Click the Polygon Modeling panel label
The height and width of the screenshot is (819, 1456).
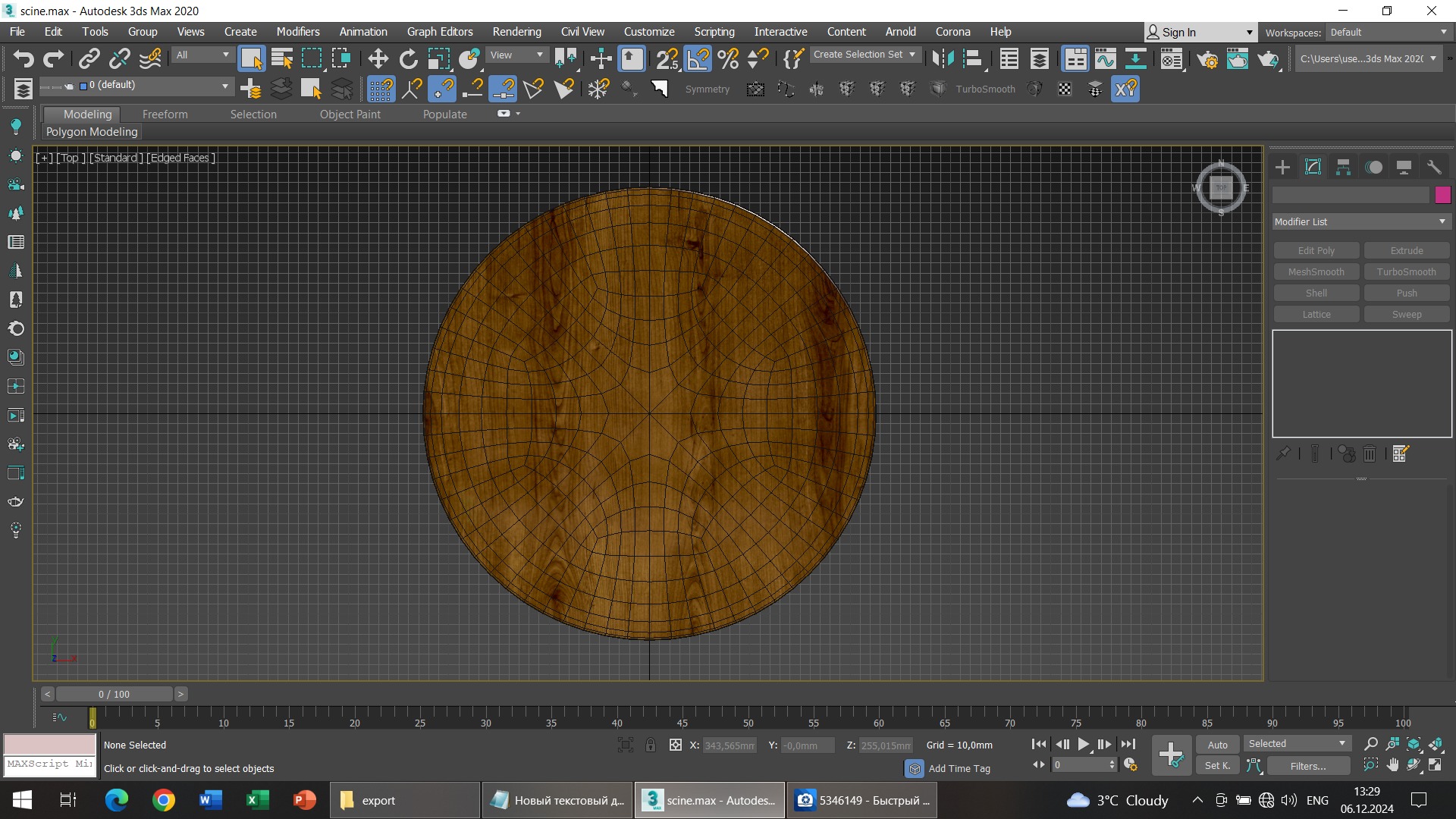tap(92, 132)
